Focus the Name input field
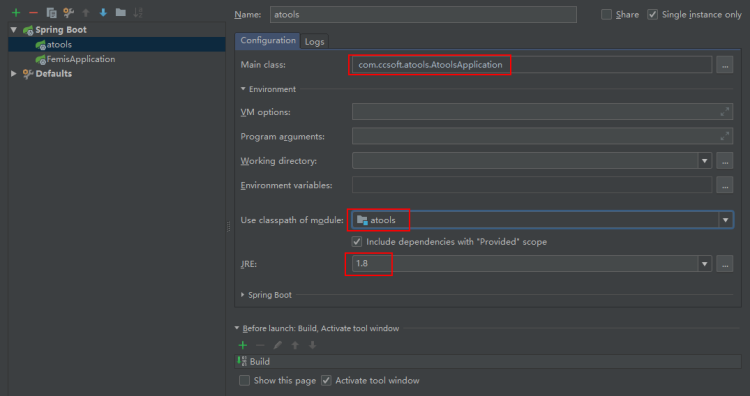The height and width of the screenshot is (396, 750). pyautogui.click(x=423, y=14)
